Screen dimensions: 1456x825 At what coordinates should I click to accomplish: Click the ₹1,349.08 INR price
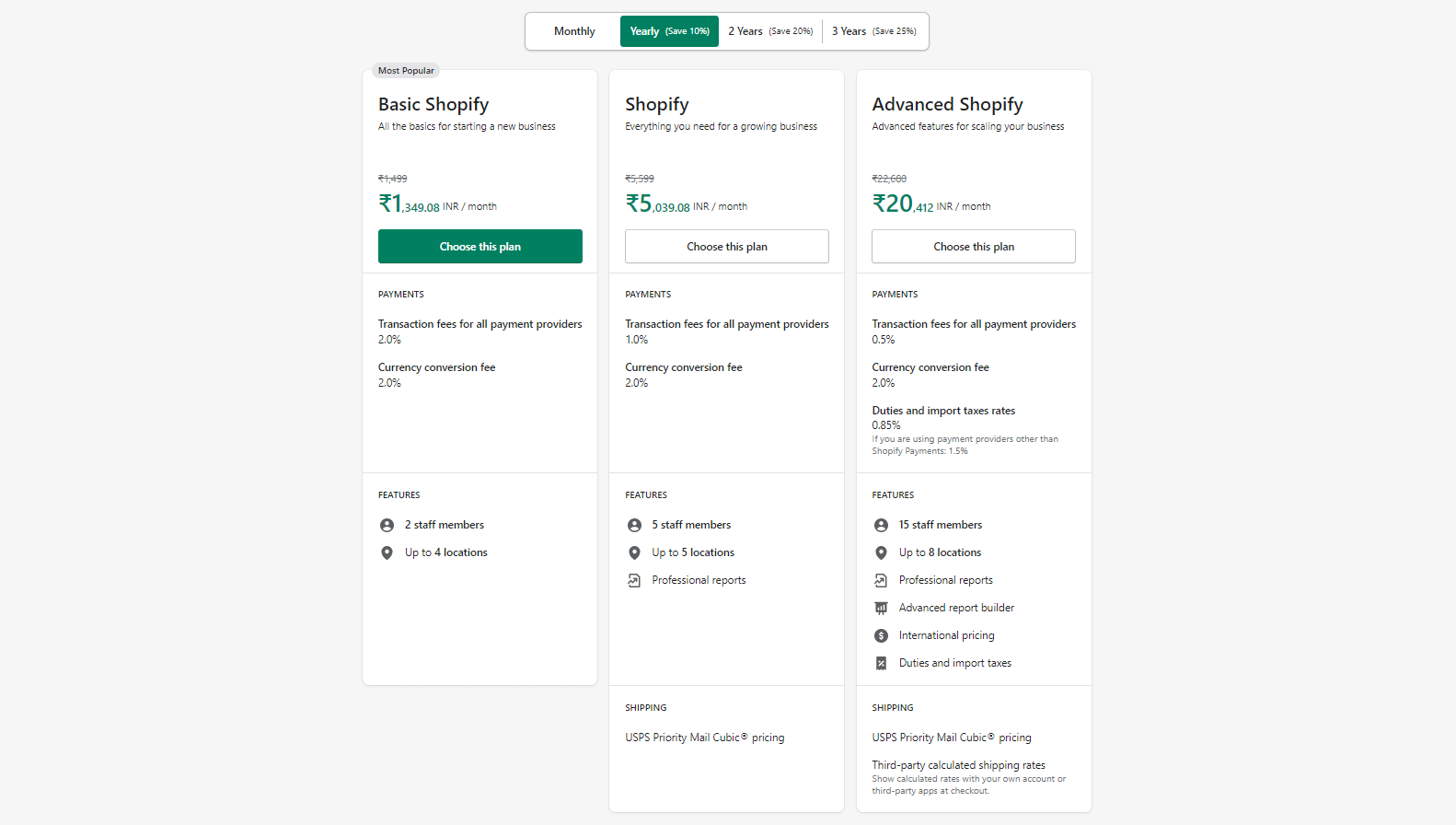point(437,203)
